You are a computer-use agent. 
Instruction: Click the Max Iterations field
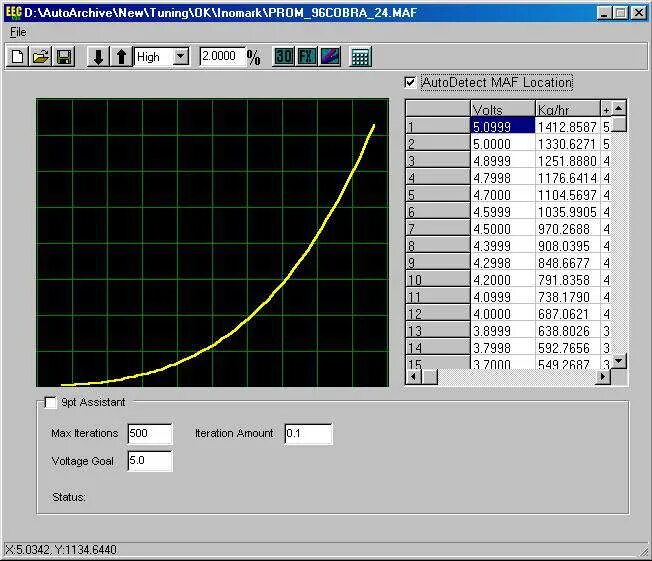pos(150,434)
